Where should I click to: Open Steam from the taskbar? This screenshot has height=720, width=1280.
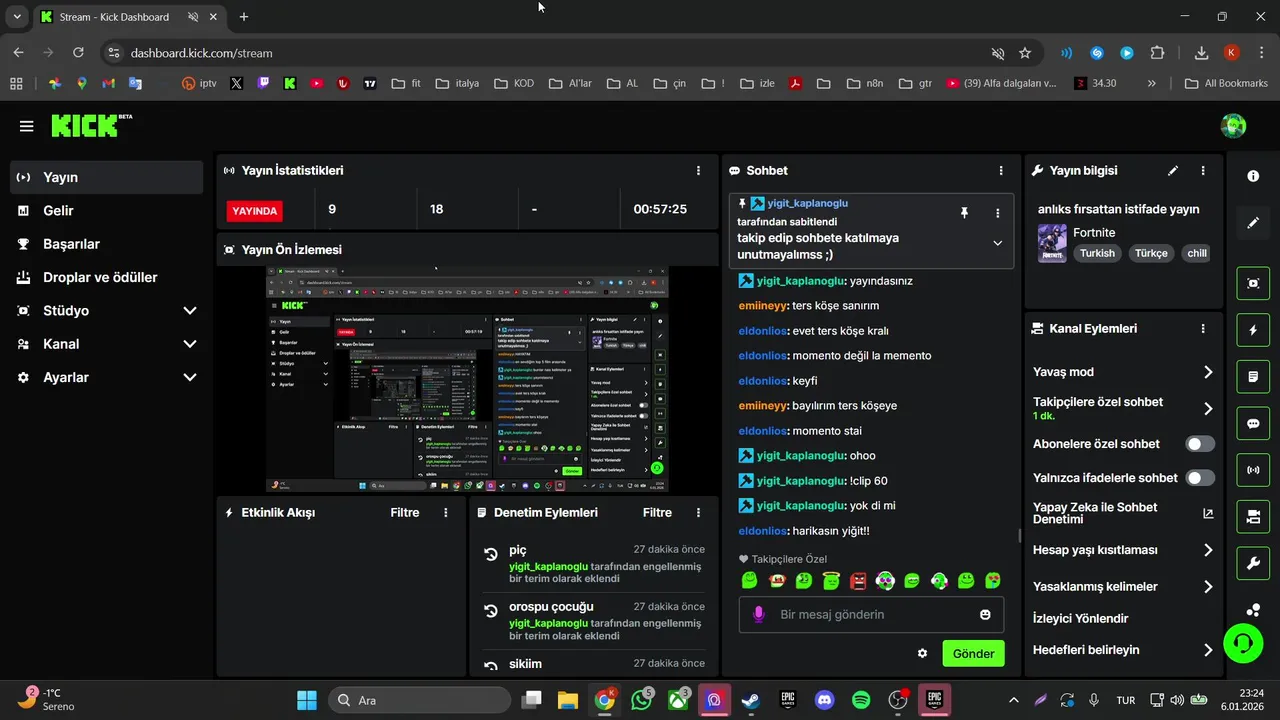[750, 700]
